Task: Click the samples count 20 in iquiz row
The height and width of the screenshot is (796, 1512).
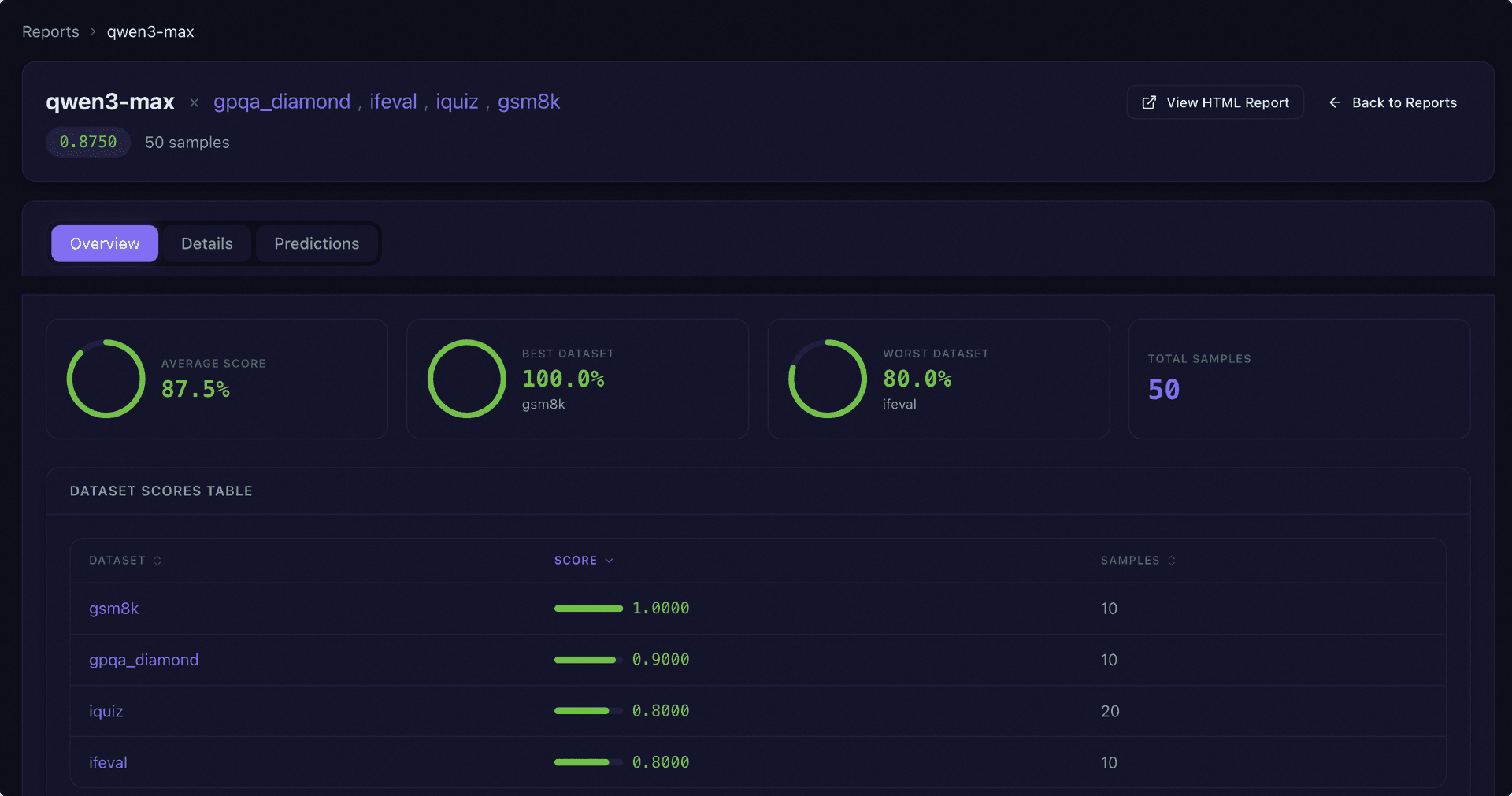Action: click(1110, 711)
